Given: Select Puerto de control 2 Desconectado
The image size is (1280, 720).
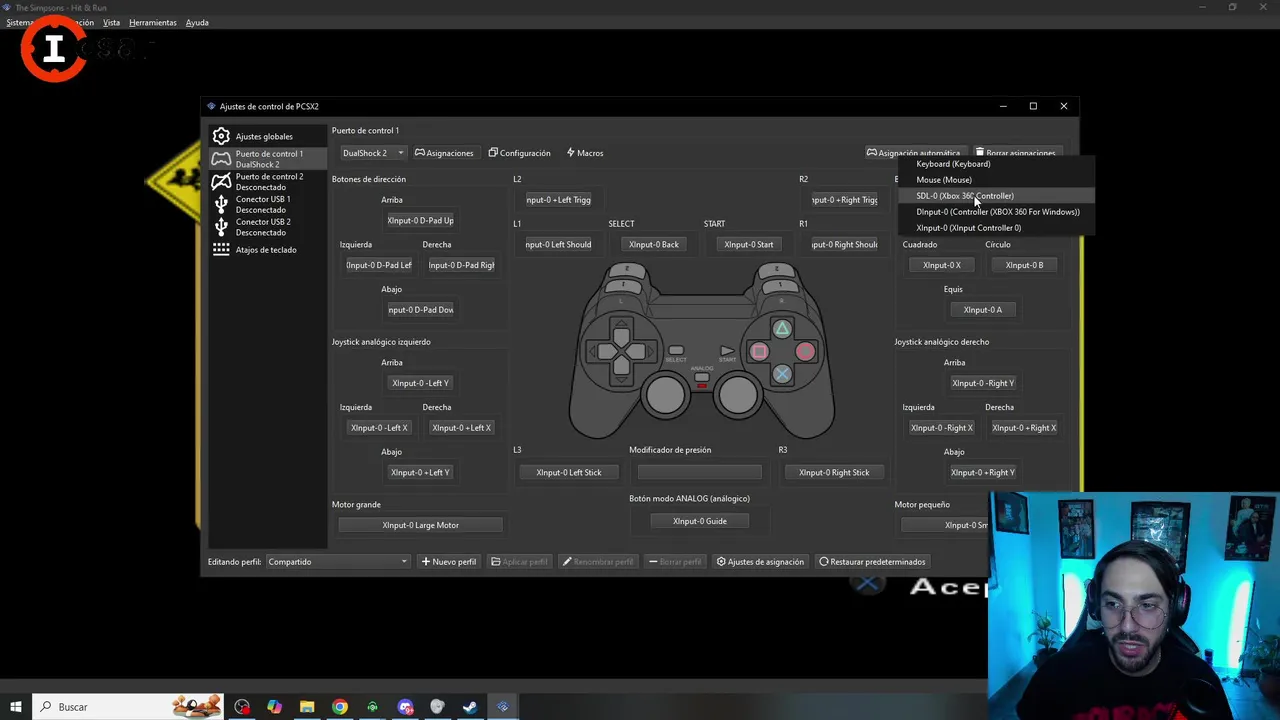Looking at the screenshot, I should click(x=266, y=182).
